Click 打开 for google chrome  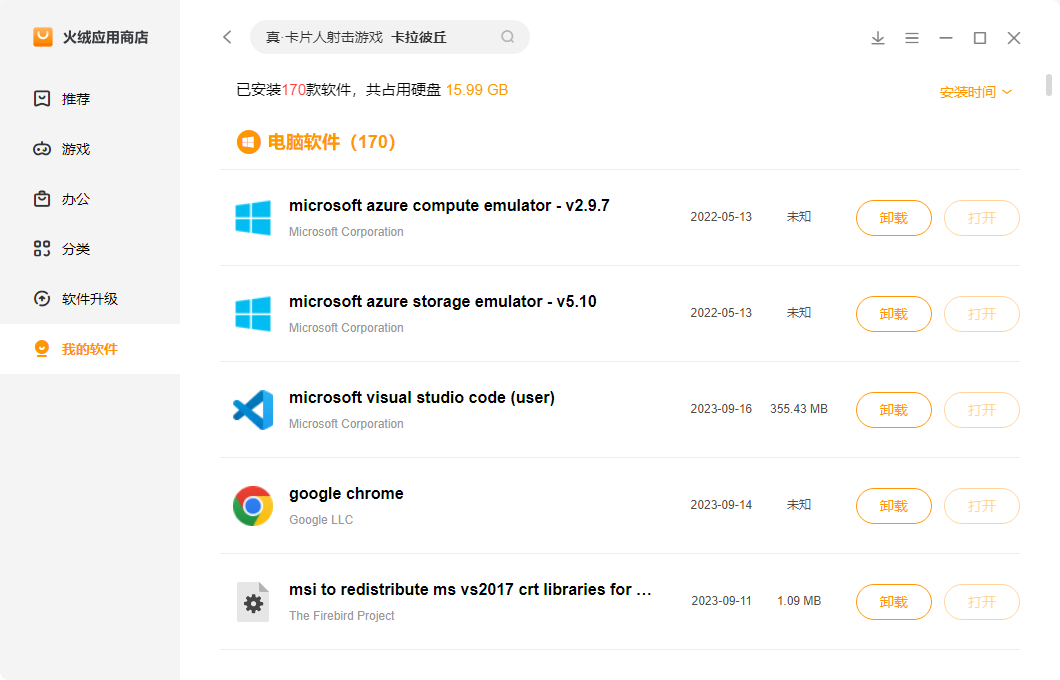982,506
